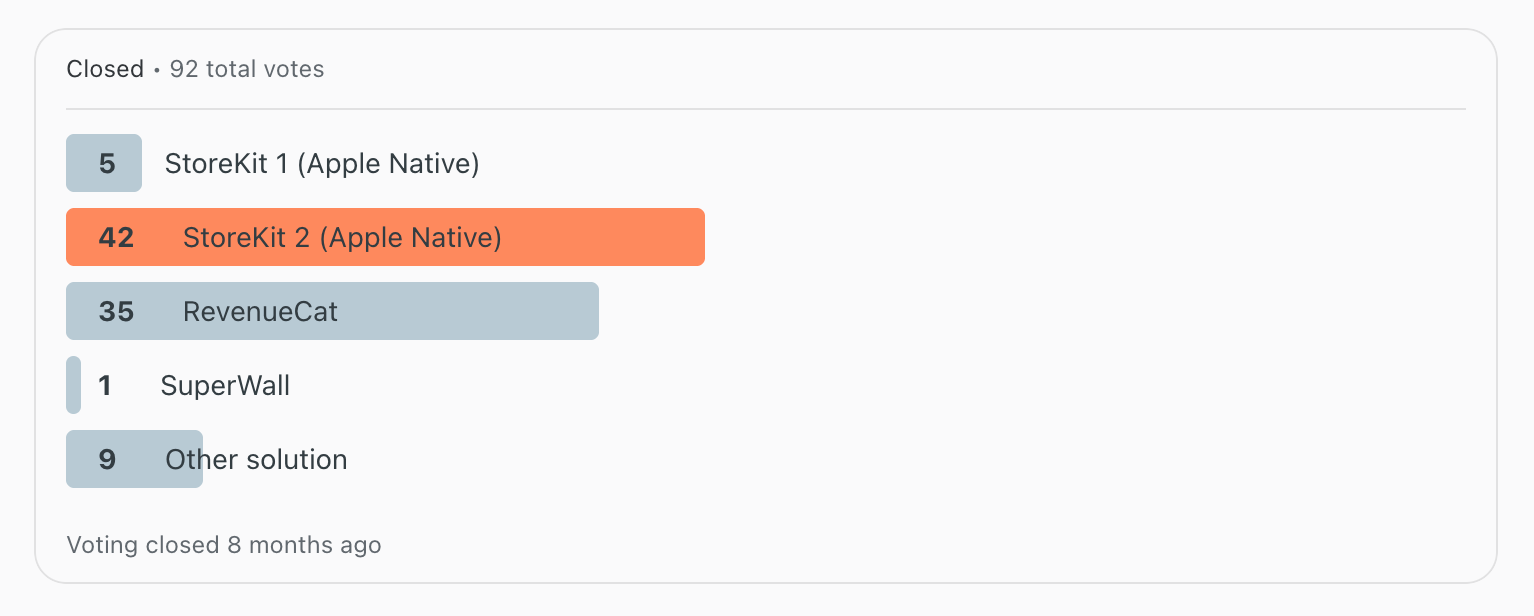Image resolution: width=1534 pixels, height=616 pixels.
Task: Select the Other solution option label
Action: (256, 459)
